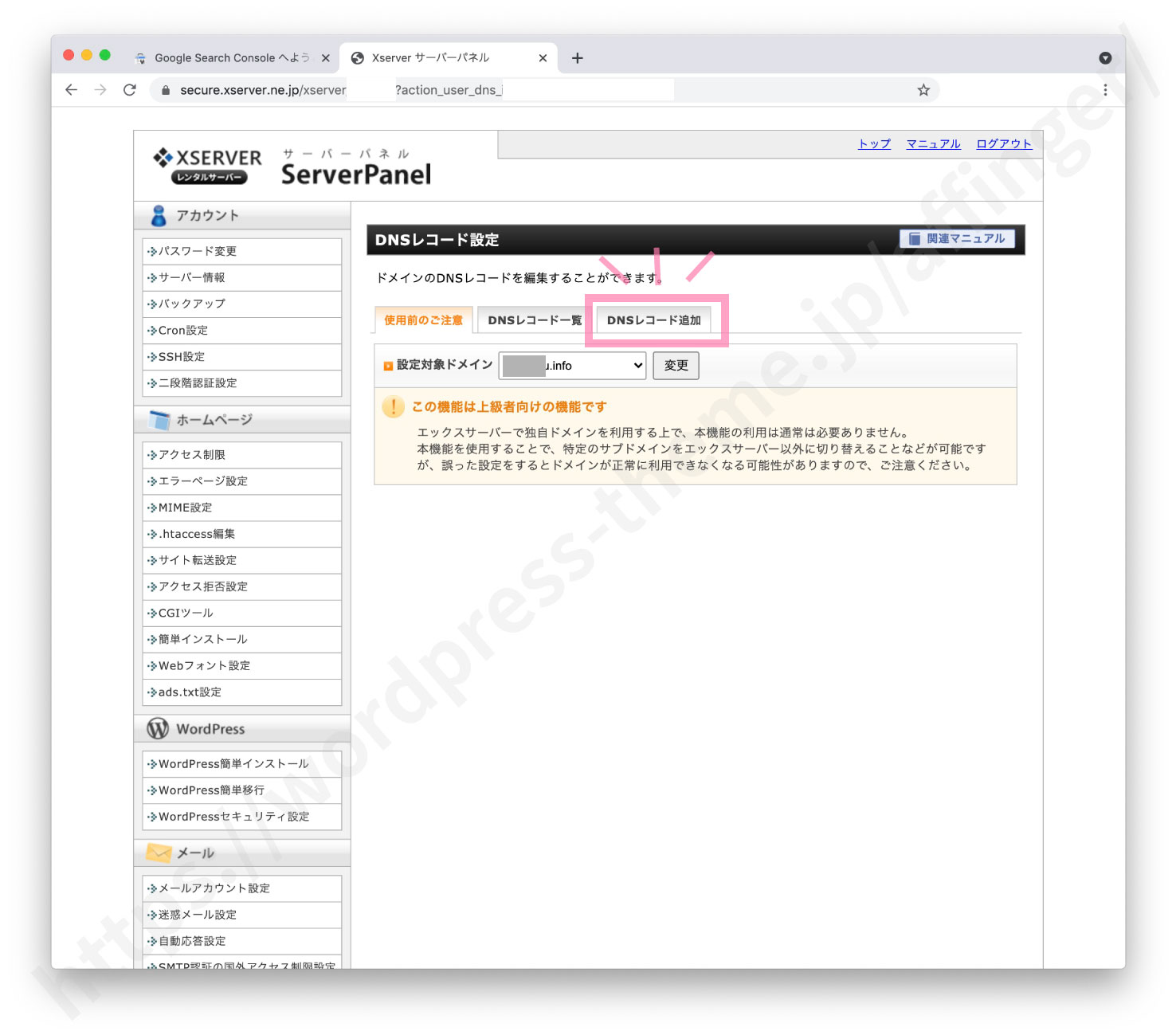
Task: Open WordPress簡単移行 in the sidebar
Action: click(x=242, y=790)
